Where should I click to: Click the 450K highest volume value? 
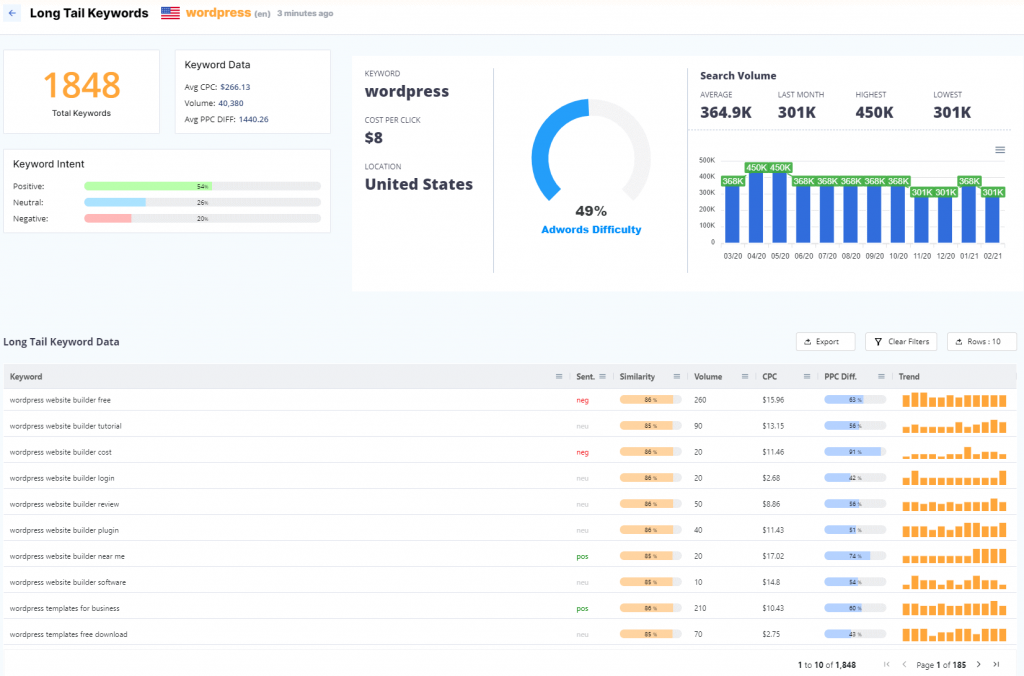click(x=874, y=112)
